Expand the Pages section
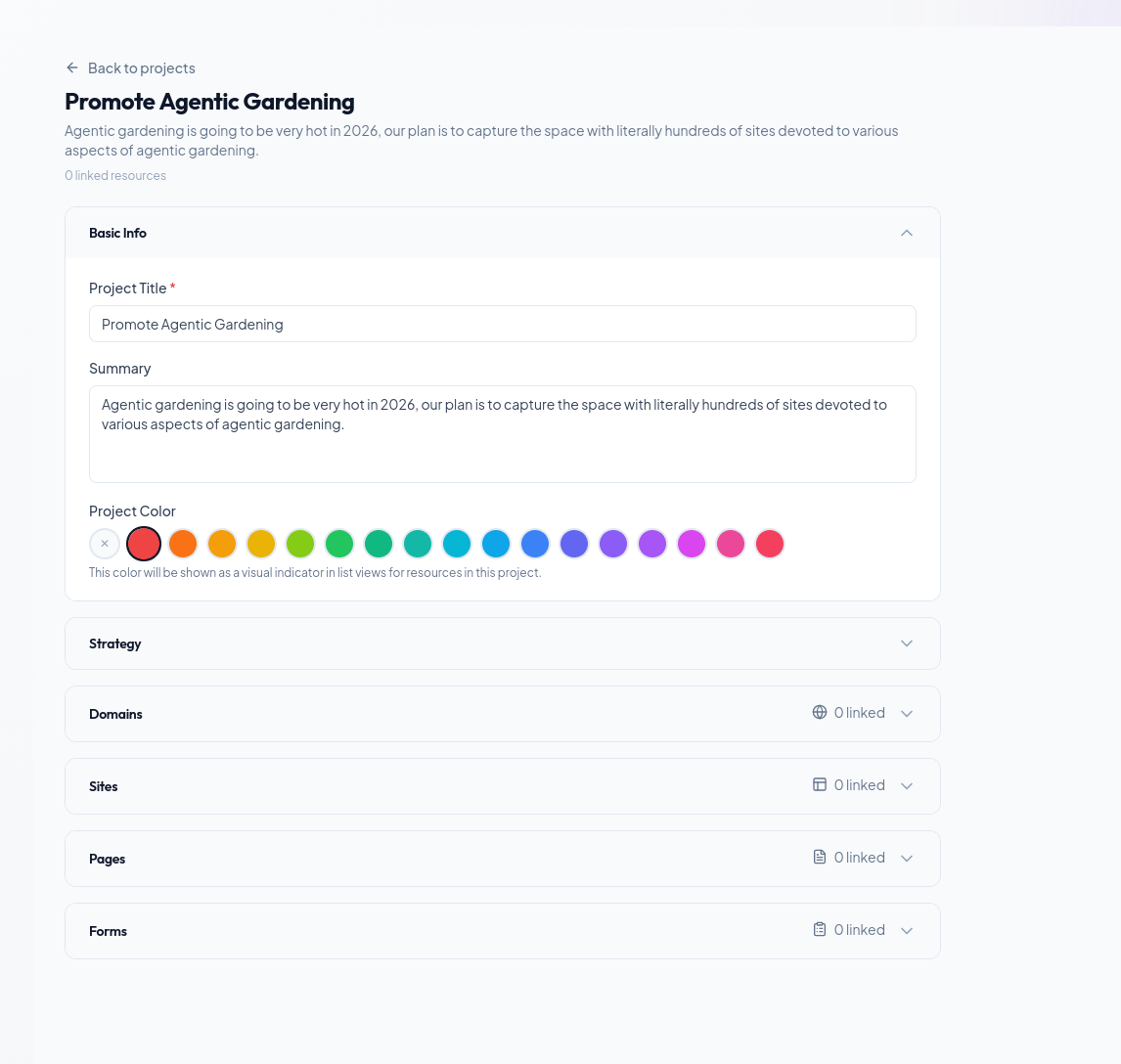Viewport: 1121px width, 1064px height. pos(906,858)
